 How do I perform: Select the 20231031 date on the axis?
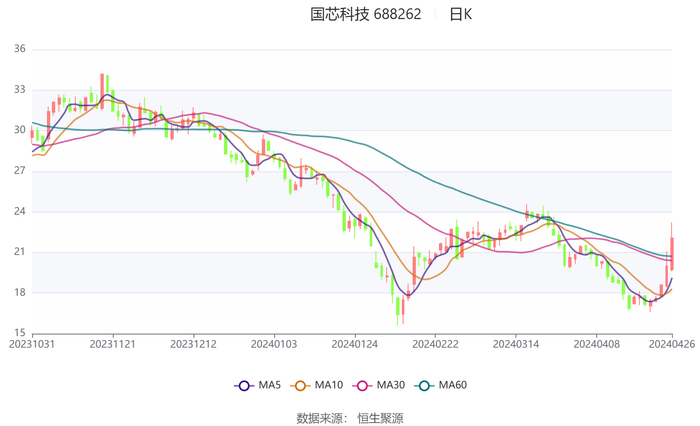point(32,343)
